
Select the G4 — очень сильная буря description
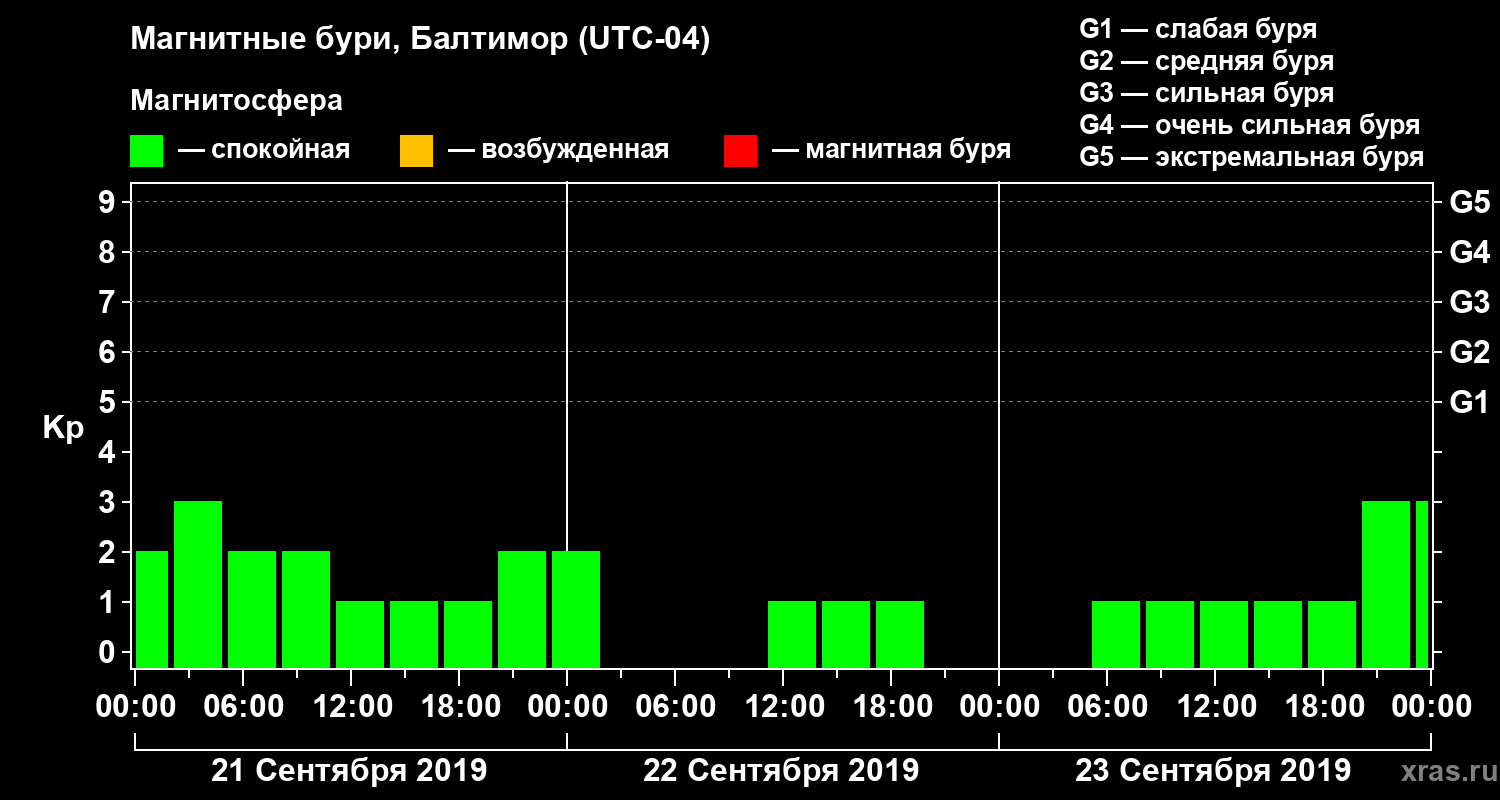(x=1249, y=125)
